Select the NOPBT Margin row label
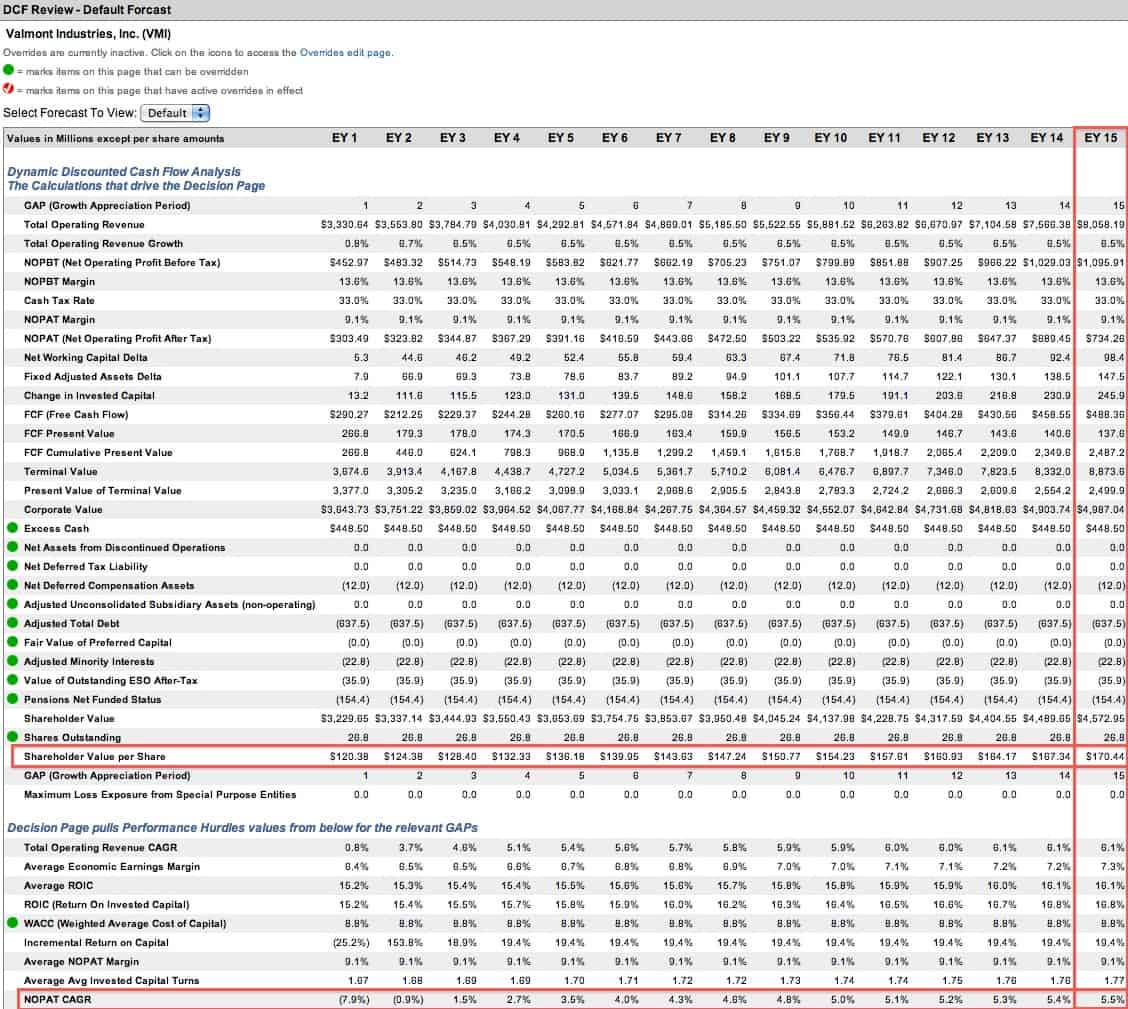The width and height of the screenshot is (1128, 1009). [x=59, y=281]
